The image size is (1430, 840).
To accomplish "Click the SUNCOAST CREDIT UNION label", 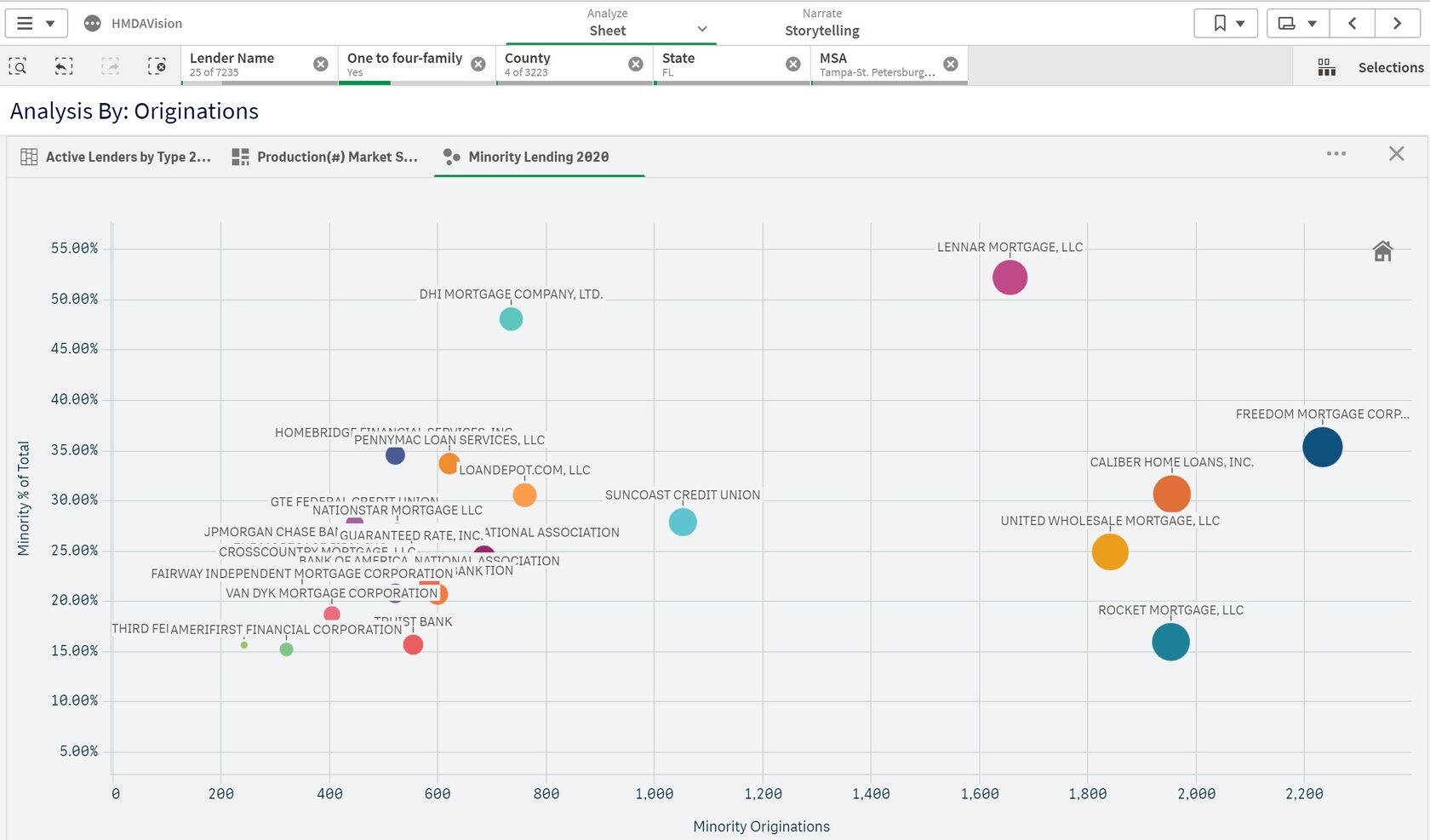I will pyautogui.click(x=683, y=494).
